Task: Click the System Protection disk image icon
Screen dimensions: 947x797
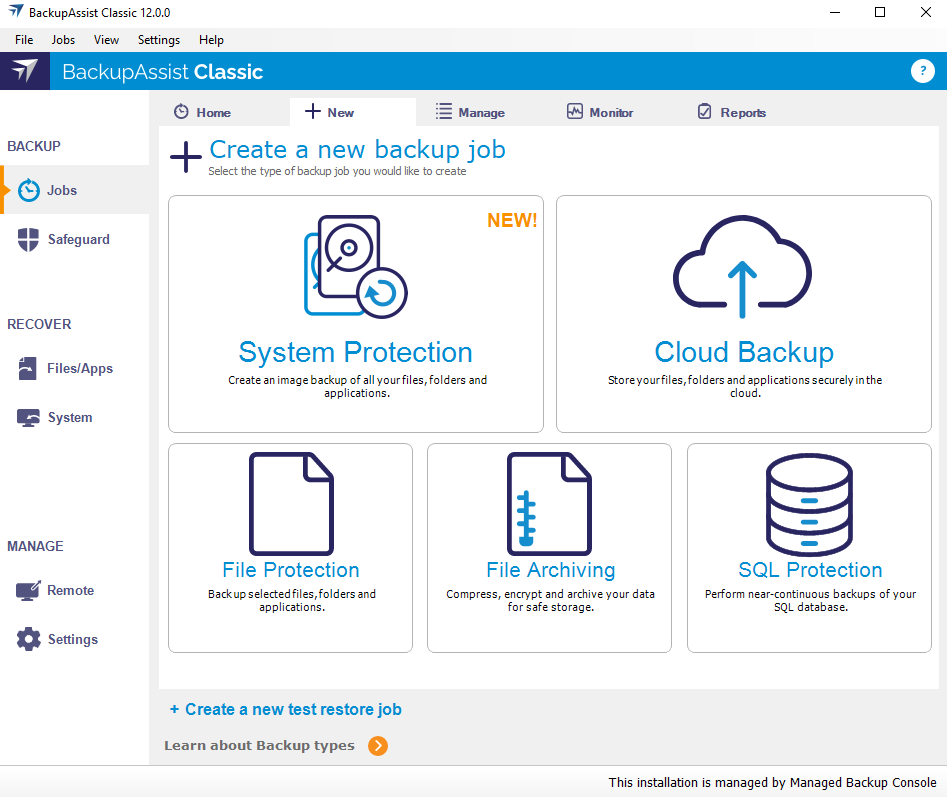Action: coord(355,266)
